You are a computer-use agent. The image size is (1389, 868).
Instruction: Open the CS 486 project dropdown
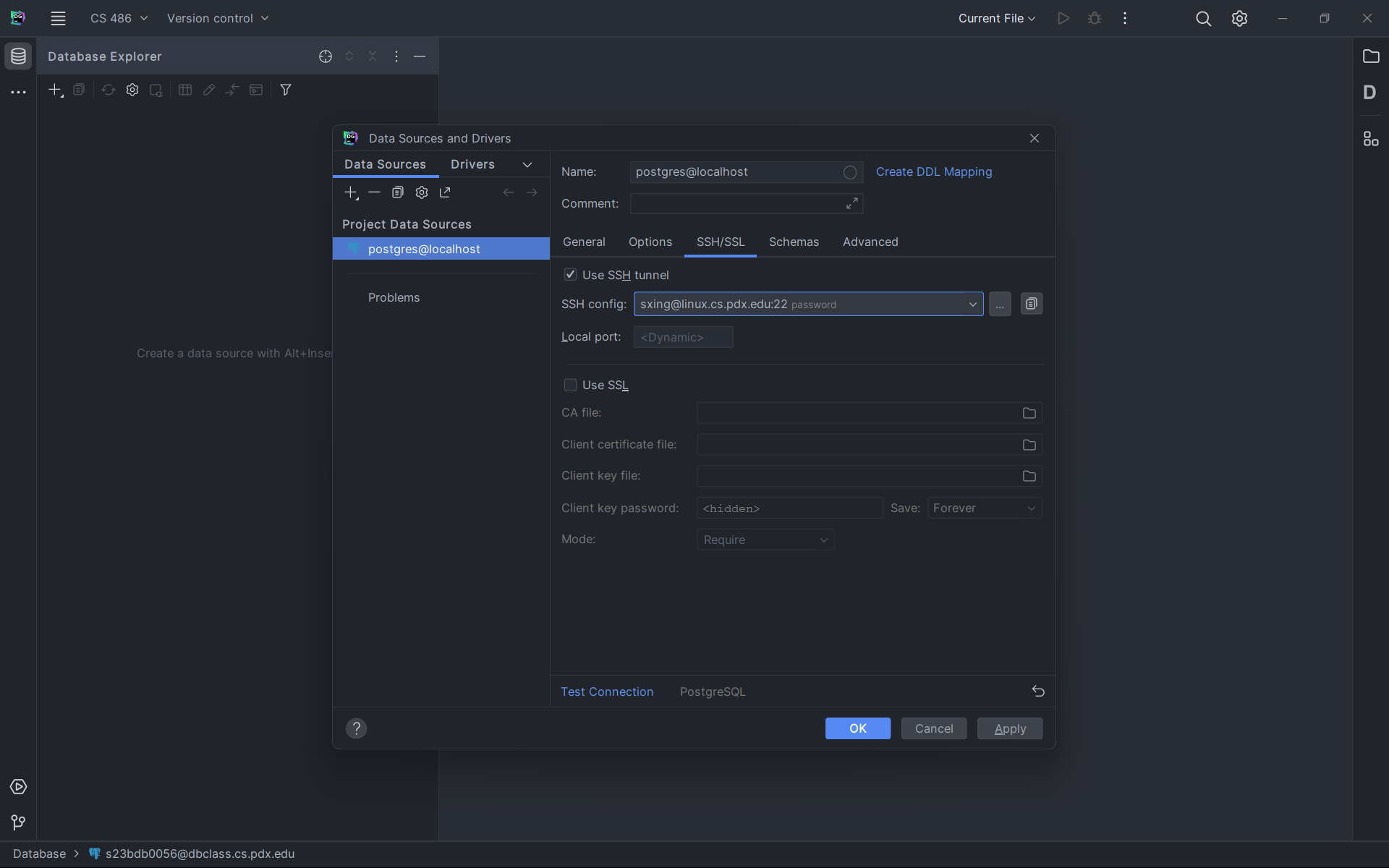click(x=119, y=18)
